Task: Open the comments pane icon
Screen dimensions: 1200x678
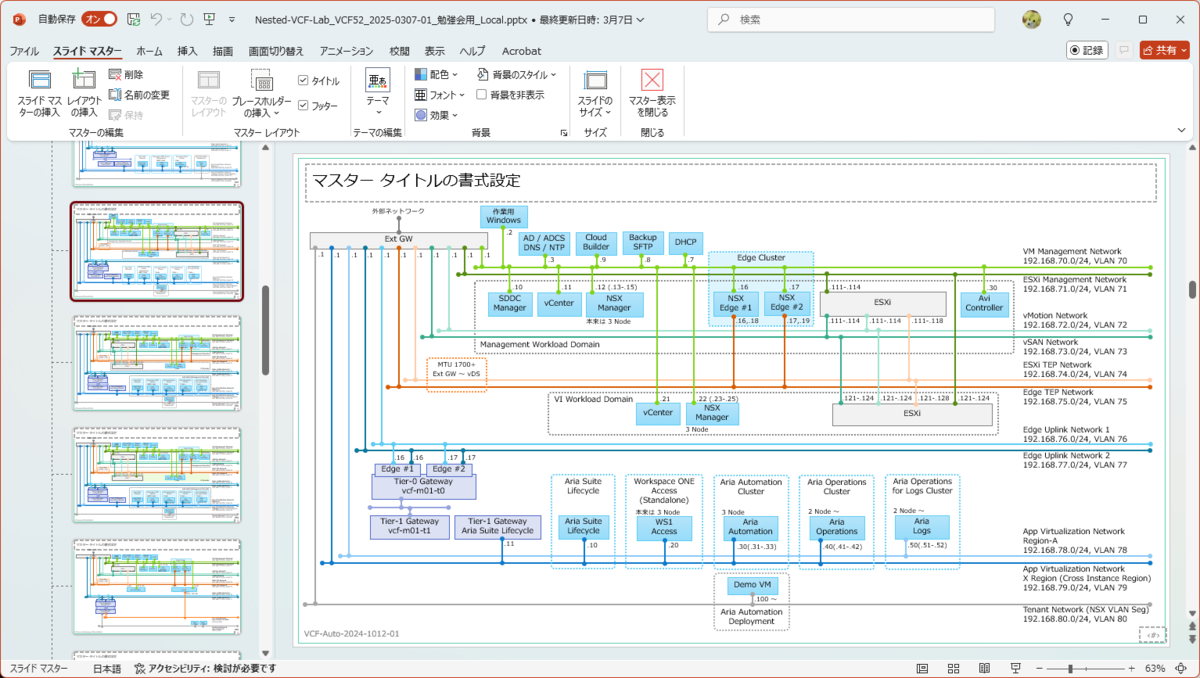Action: pyautogui.click(x=1123, y=50)
